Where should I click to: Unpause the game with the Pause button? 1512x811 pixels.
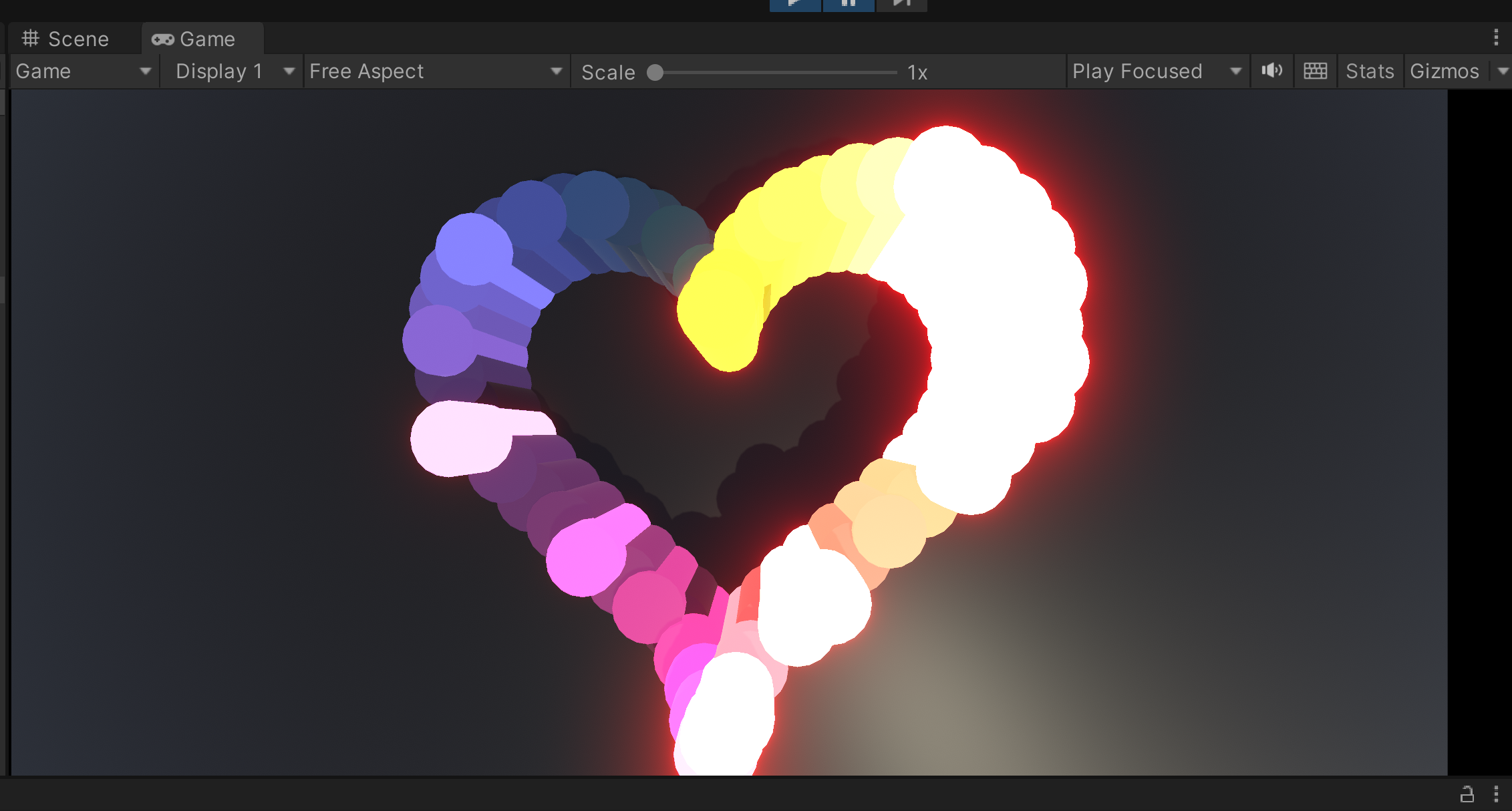(x=848, y=3)
